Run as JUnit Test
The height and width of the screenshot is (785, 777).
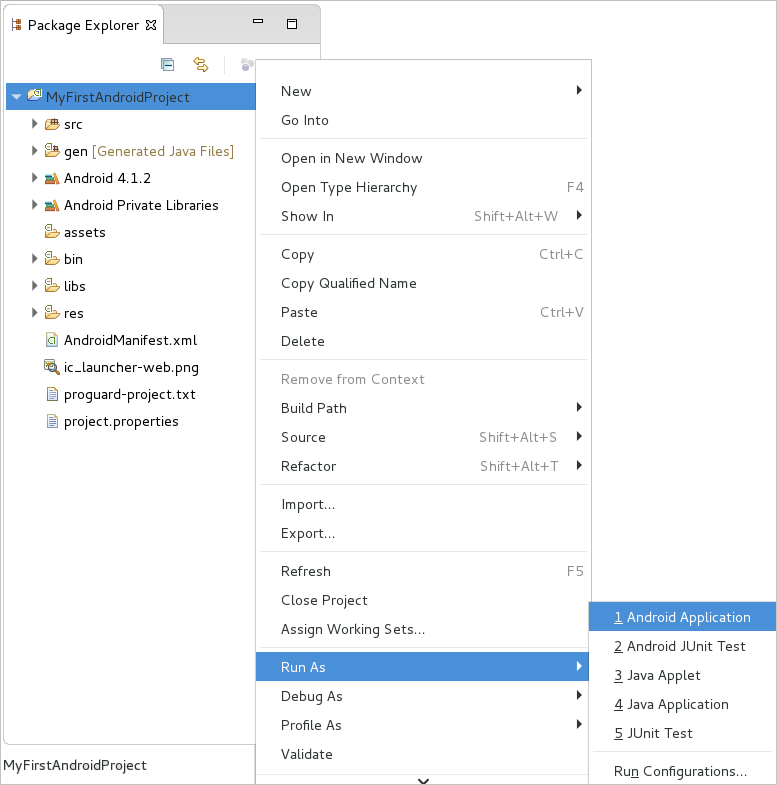tap(683, 733)
